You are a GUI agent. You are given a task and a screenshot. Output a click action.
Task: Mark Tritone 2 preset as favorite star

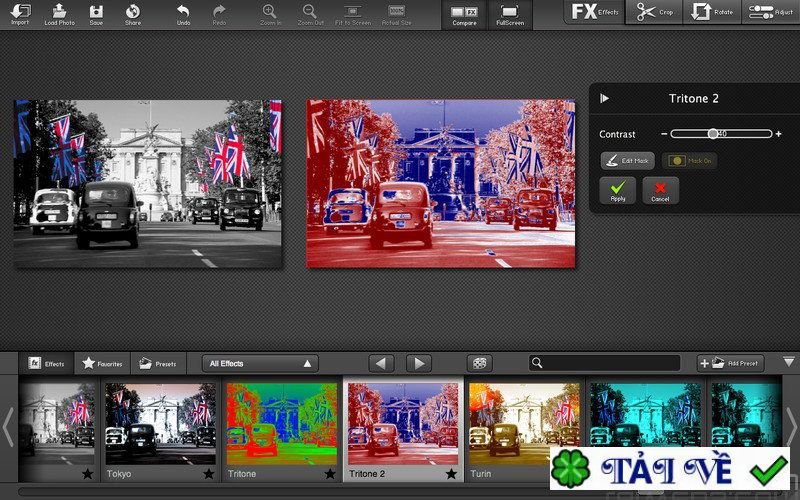(452, 473)
